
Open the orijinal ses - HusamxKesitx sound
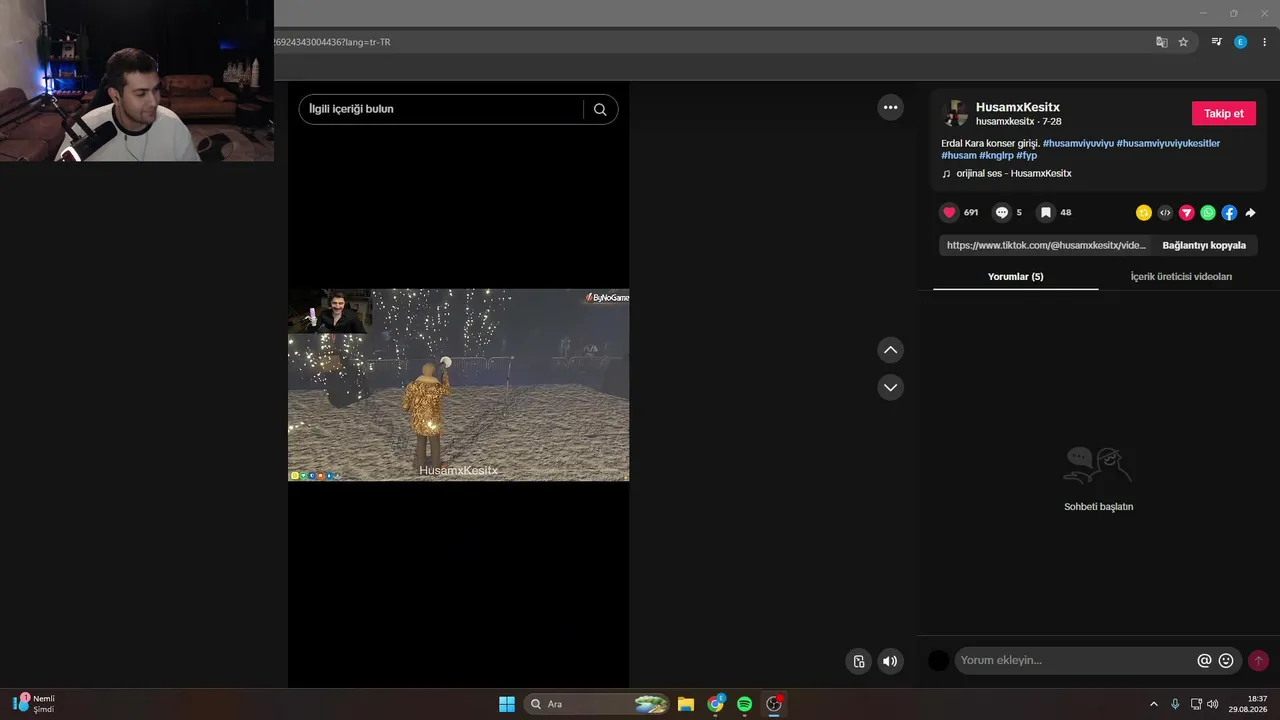click(x=1007, y=173)
